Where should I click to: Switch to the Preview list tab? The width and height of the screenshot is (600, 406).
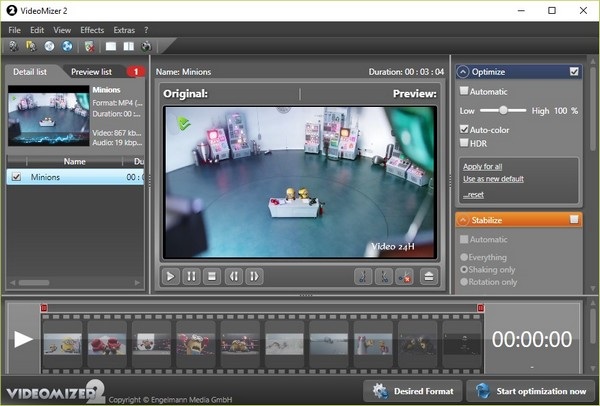92,72
